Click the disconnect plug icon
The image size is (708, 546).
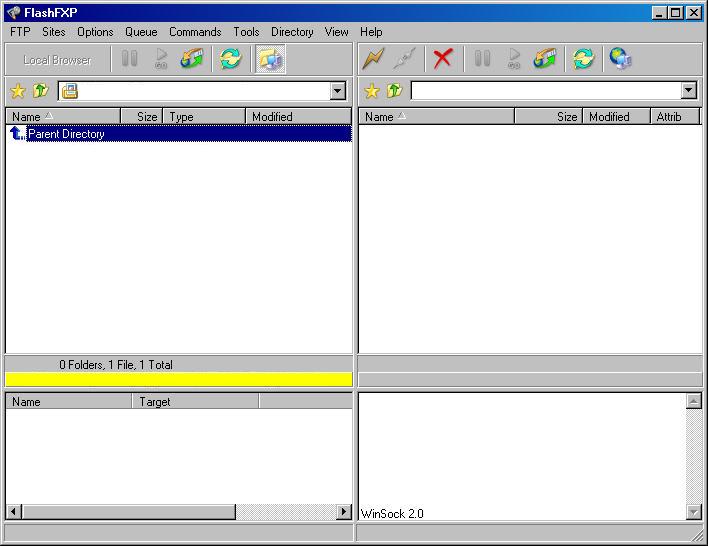[404, 59]
